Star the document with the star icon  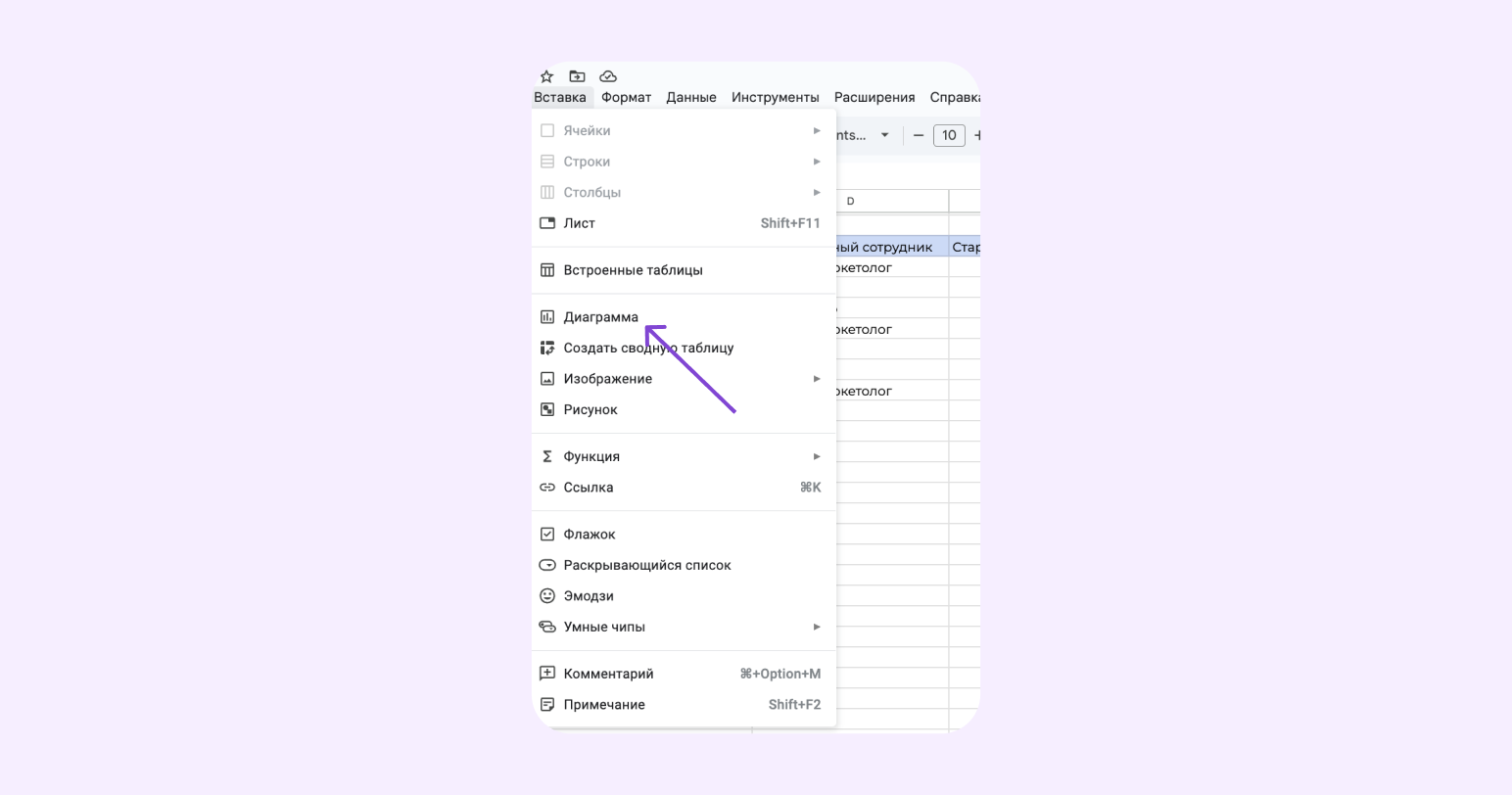546,76
